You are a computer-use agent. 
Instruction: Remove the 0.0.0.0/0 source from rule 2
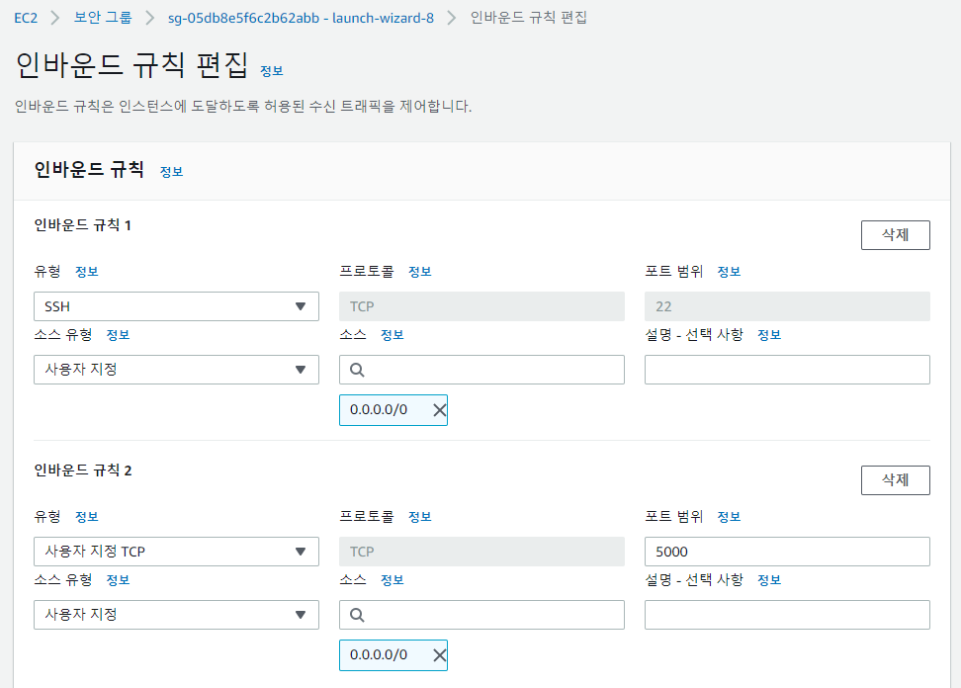[x=439, y=655]
